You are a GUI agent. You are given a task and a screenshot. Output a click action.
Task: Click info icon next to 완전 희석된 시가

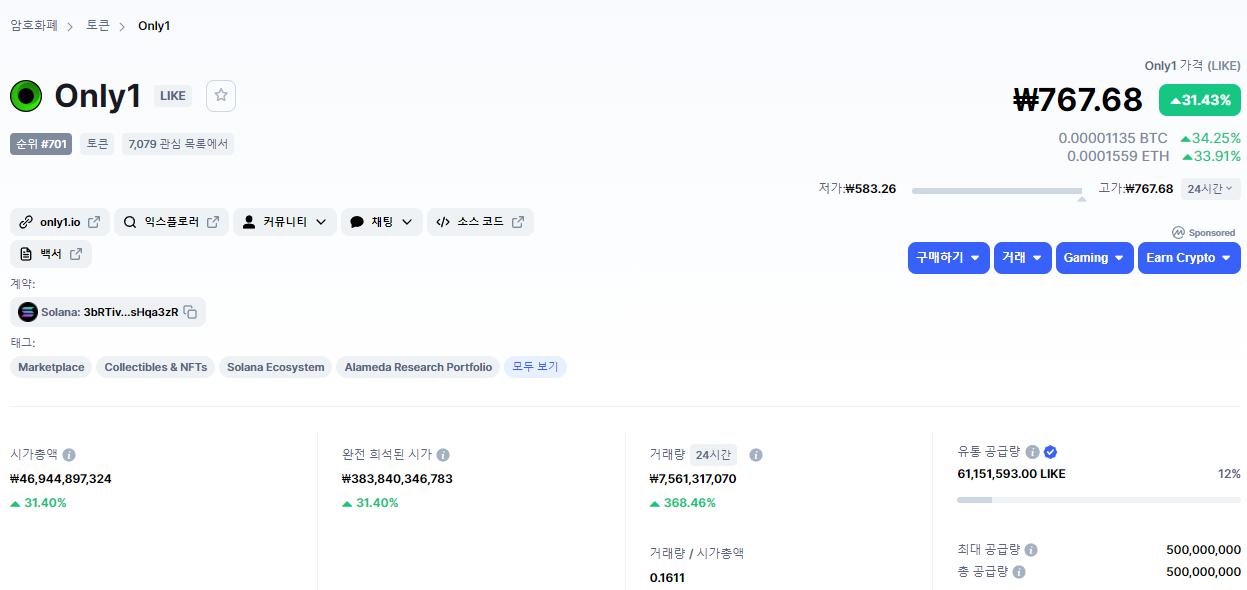point(443,455)
